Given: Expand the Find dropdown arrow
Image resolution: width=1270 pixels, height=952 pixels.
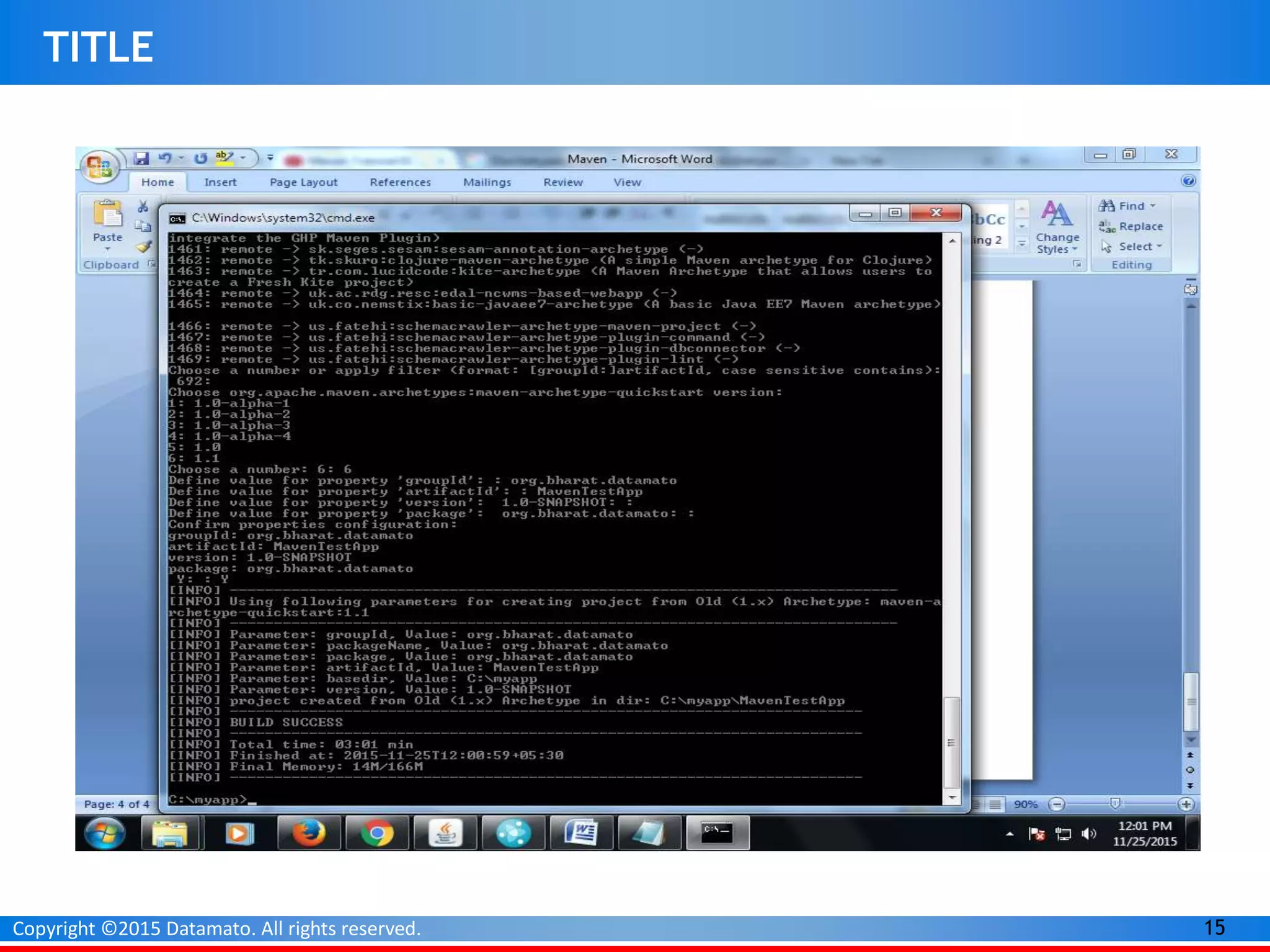Looking at the screenshot, I should pos(1153,206).
